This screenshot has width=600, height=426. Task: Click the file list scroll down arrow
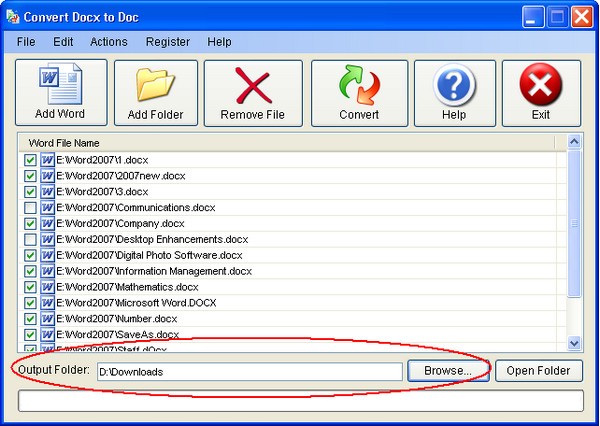tap(574, 343)
